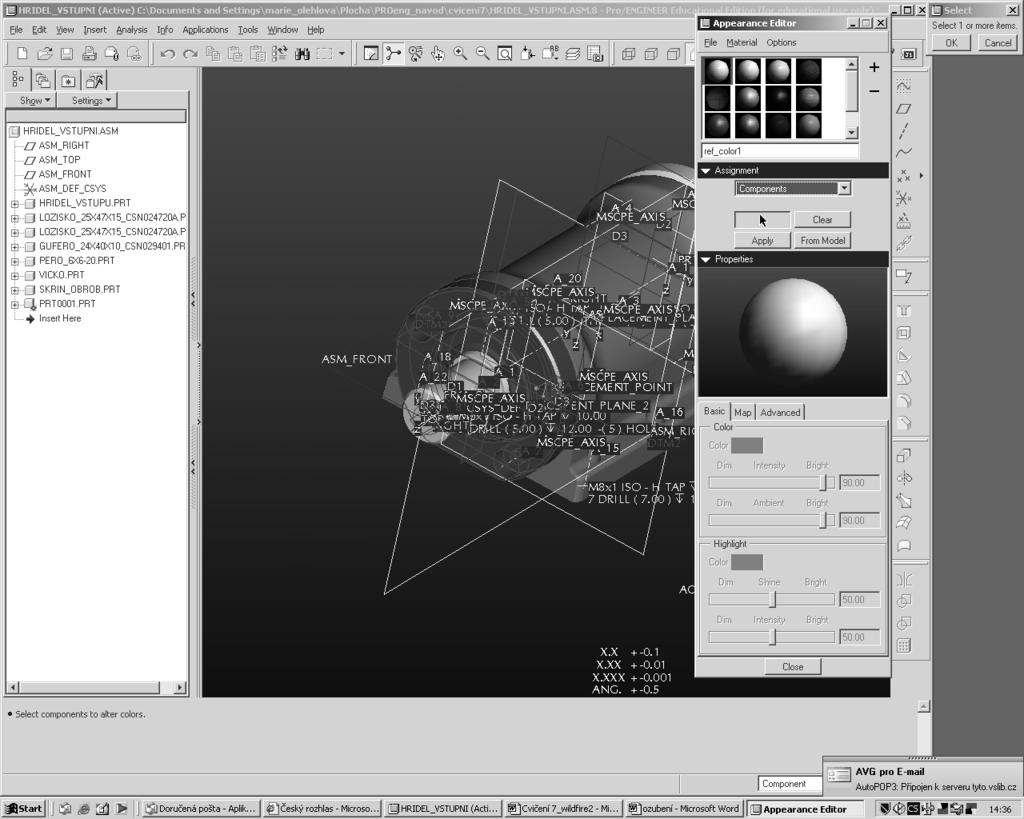Viewport: 1024px width, 819px height.
Task: Toggle the Spin Center icon
Action: (393, 54)
